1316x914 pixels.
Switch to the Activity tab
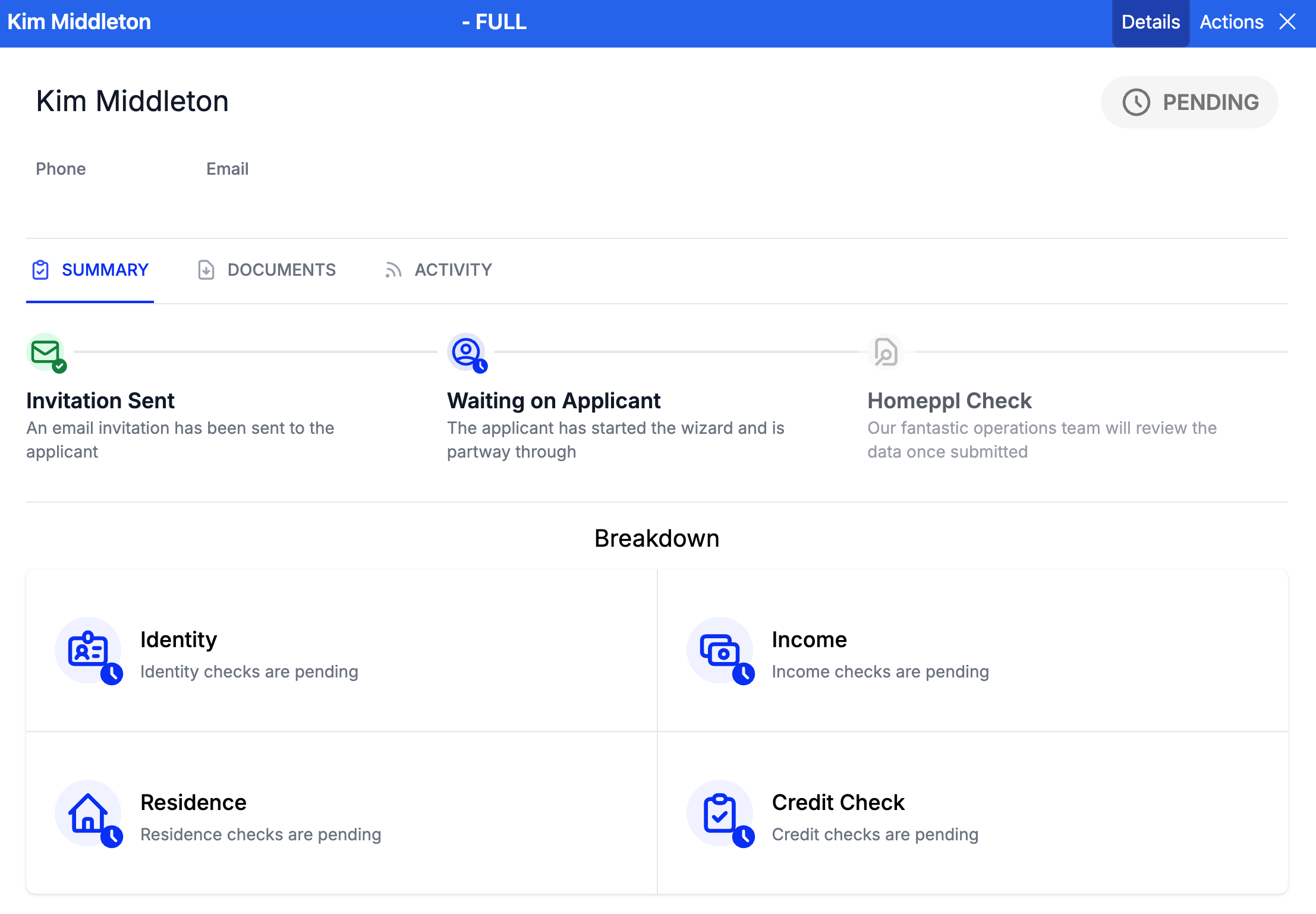coord(439,270)
